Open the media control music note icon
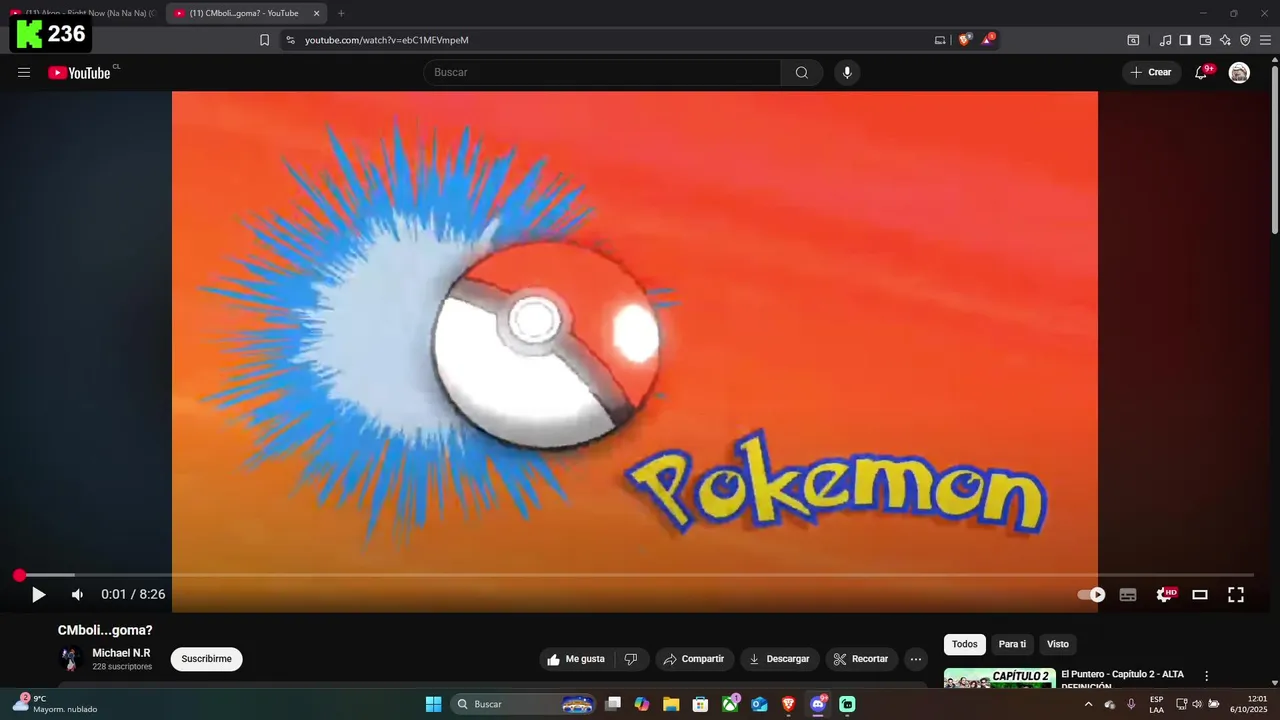Image resolution: width=1280 pixels, height=720 pixels. pyautogui.click(x=1165, y=40)
